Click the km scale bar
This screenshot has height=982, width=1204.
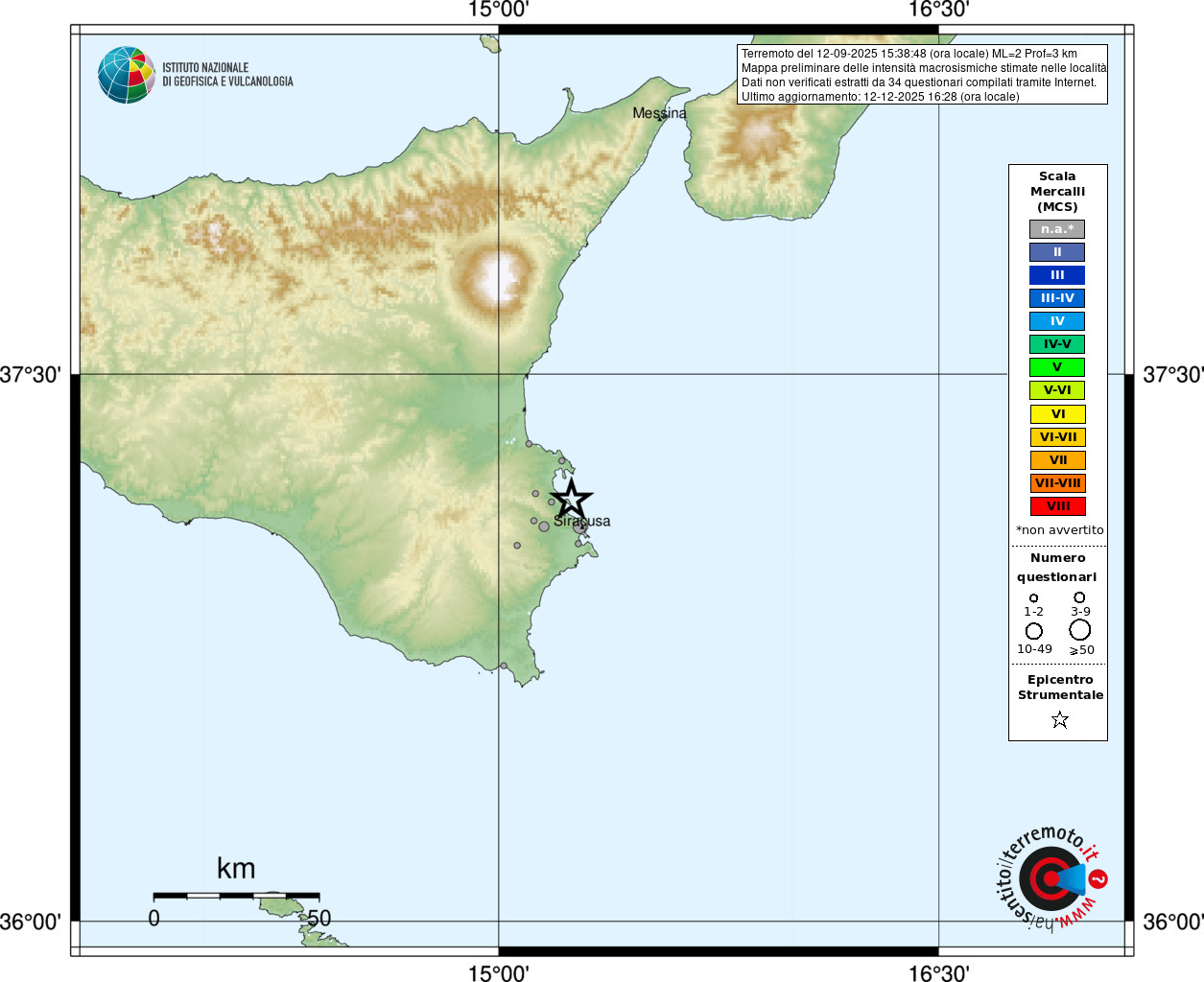tap(236, 896)
